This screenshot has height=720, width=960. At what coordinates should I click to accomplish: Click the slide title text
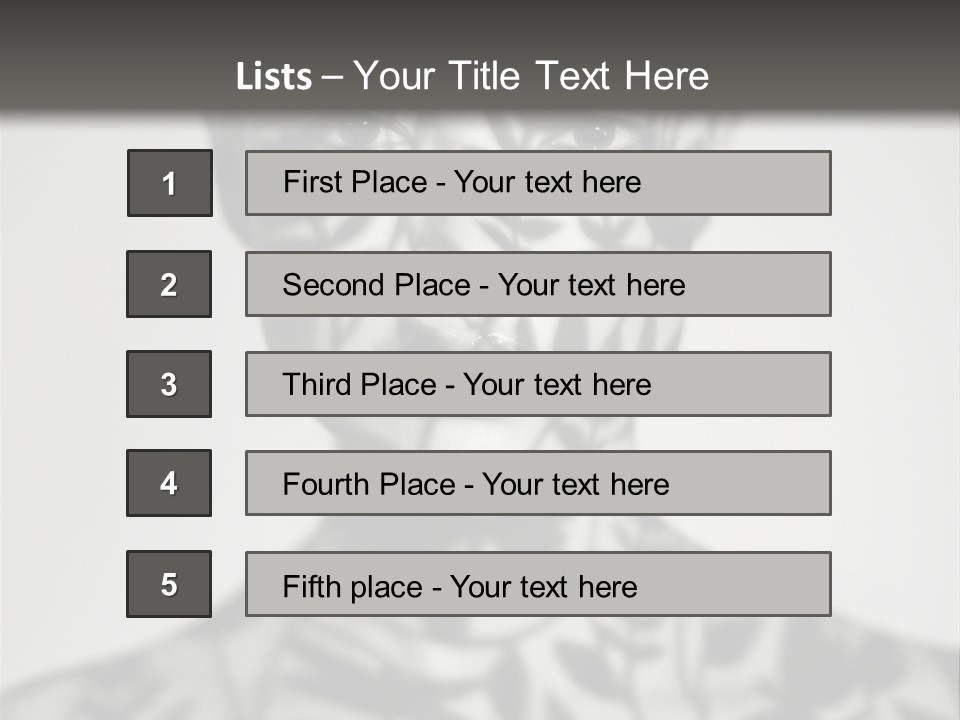click(472, 76)
